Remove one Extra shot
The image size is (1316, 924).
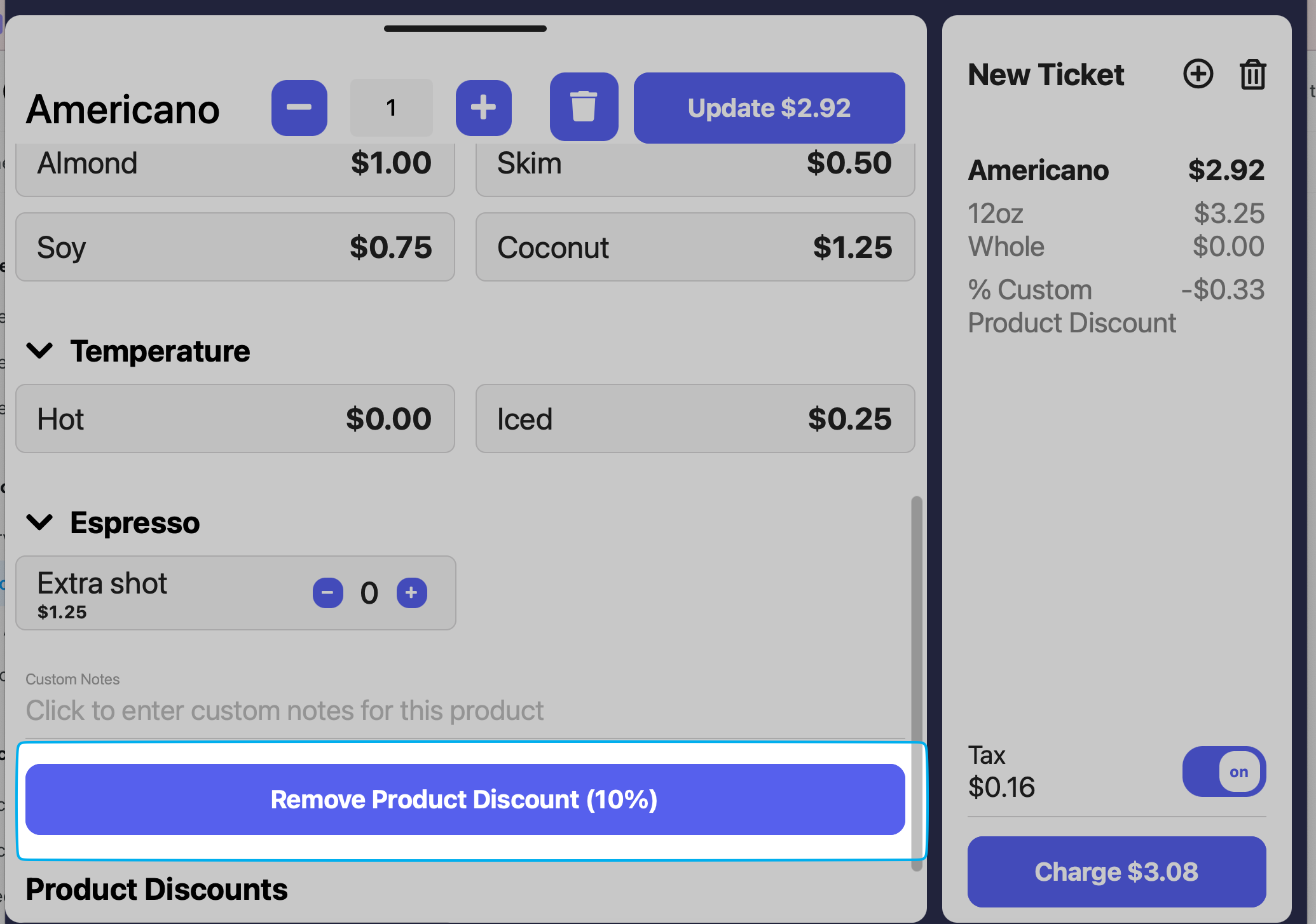pos(327,593)
